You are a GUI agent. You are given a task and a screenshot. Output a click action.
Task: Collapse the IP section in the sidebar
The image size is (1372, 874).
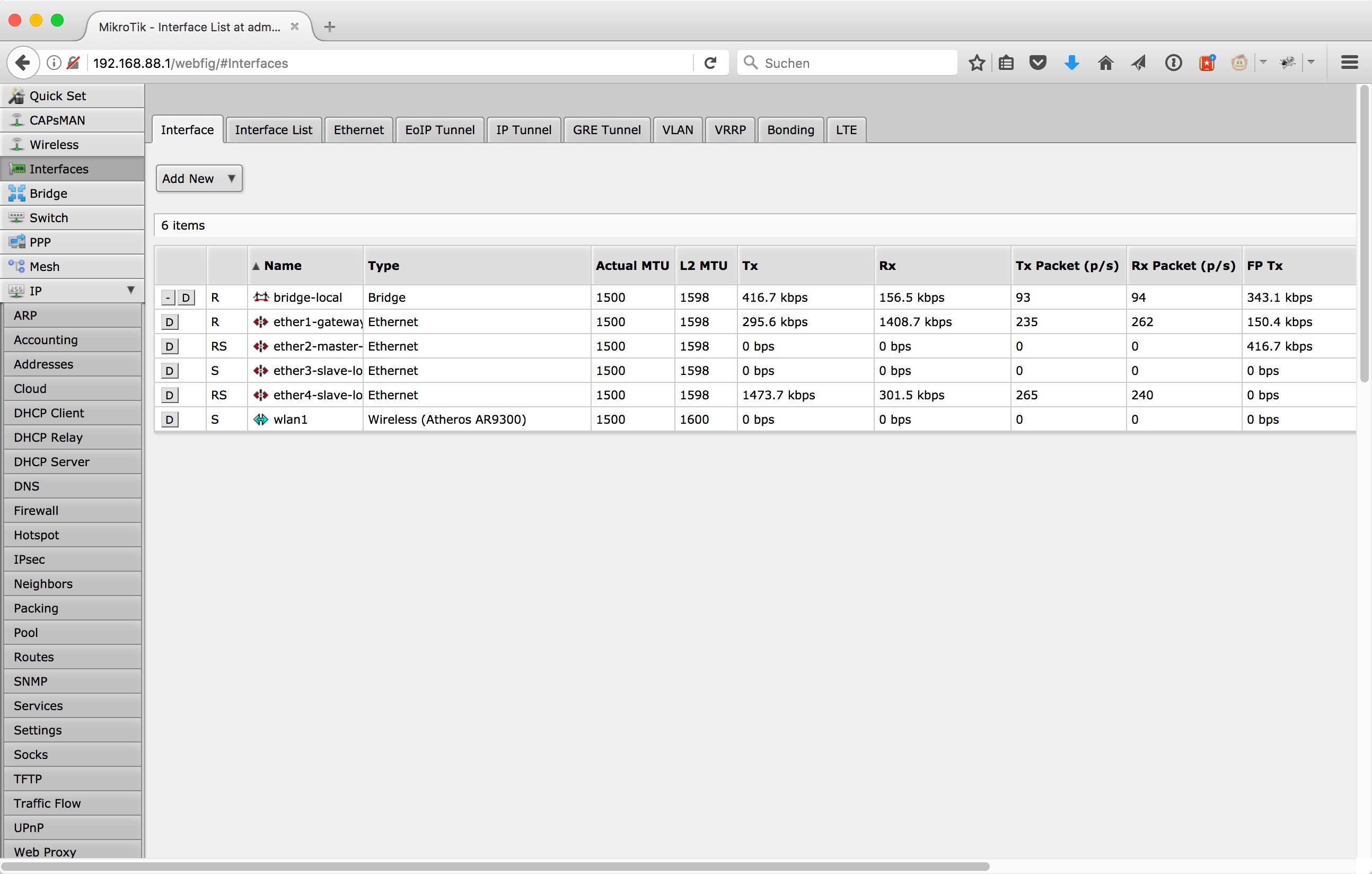click(131, 290)
